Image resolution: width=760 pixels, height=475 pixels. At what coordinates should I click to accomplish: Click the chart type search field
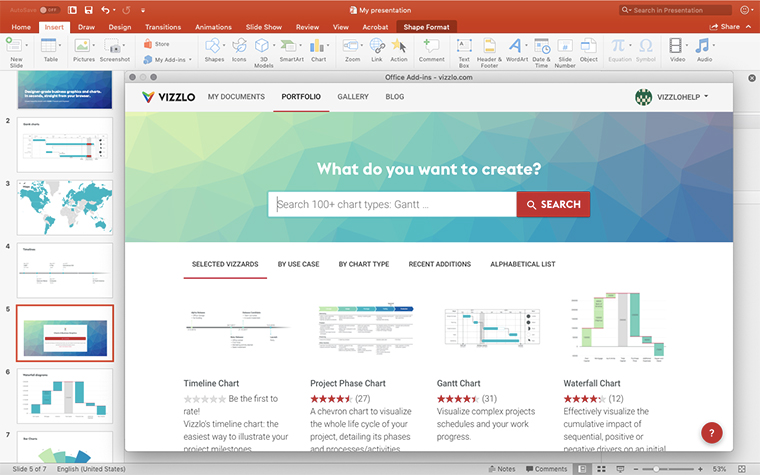pos(392,205)
